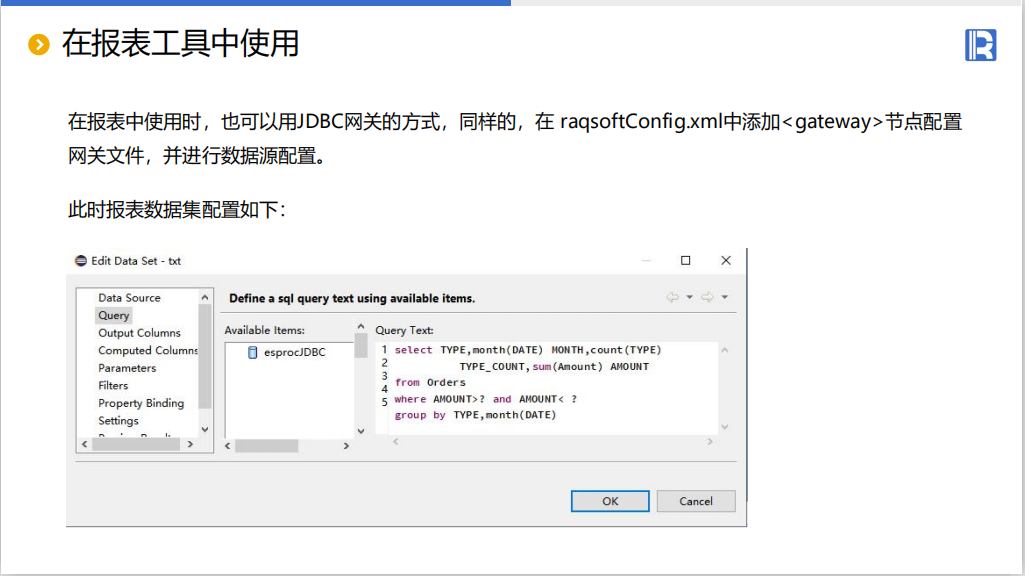Click the 'Query Text:' label
Screen dimensions: 1025x576
pos(404,331)
